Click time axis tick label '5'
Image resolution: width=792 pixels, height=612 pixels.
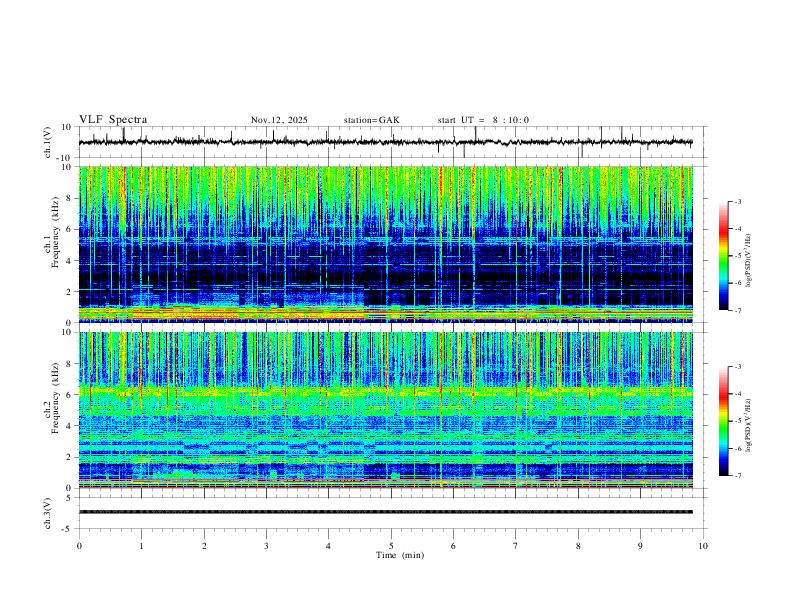coord(391,546)
